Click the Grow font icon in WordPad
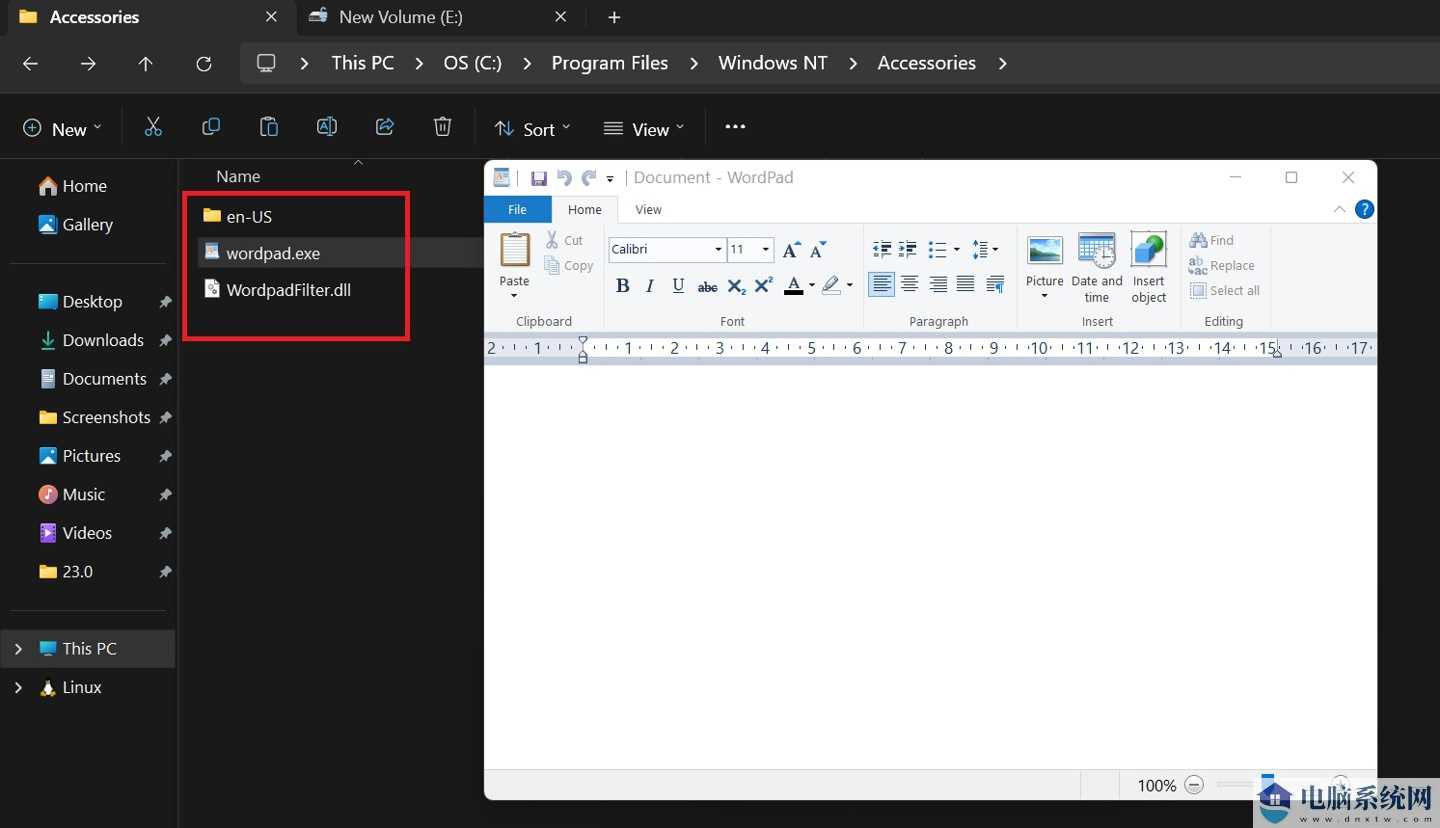 [x=791, y=249]
